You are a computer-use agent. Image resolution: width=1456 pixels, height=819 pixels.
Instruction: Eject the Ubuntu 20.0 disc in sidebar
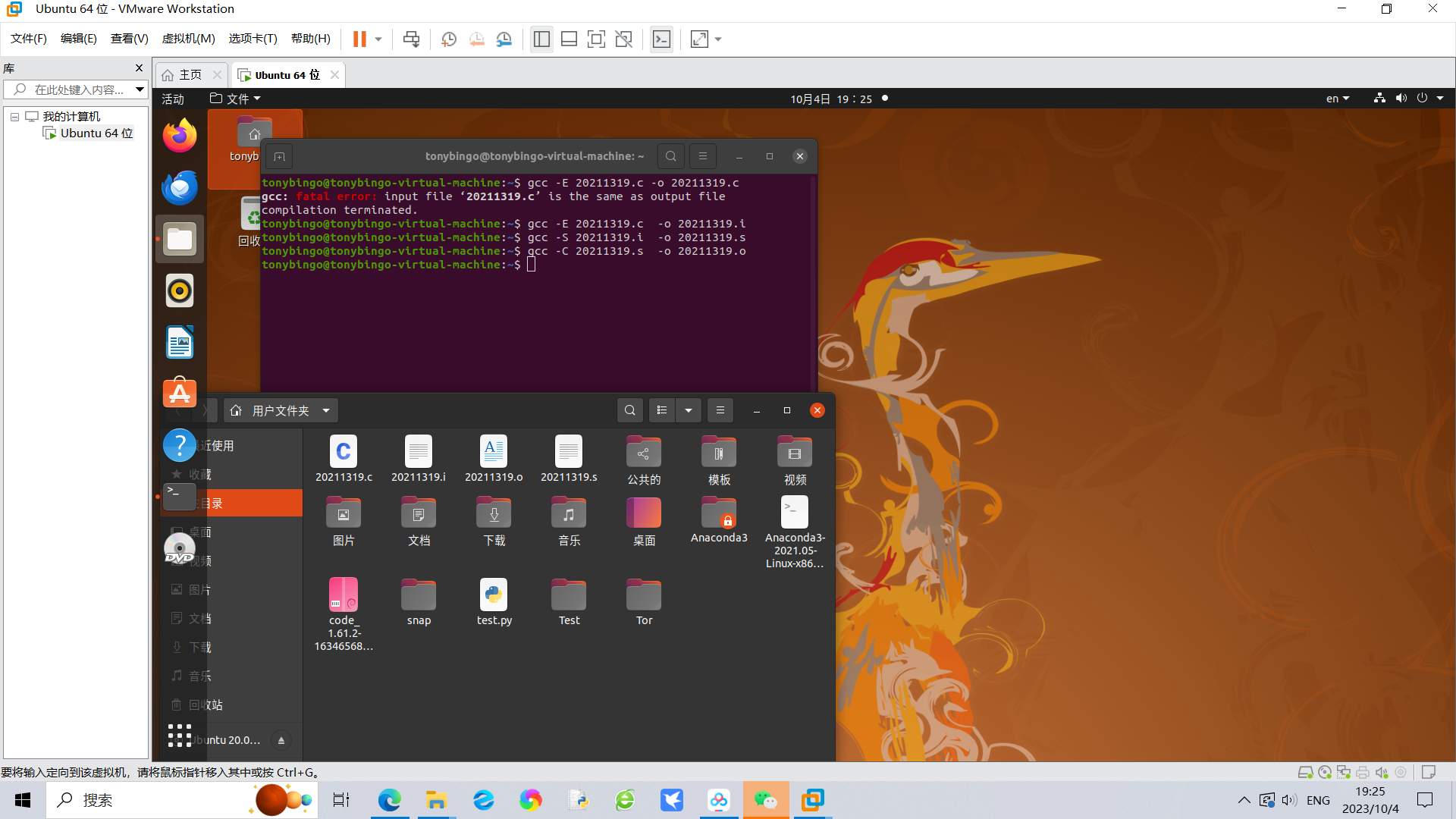(x=281, y=740)
